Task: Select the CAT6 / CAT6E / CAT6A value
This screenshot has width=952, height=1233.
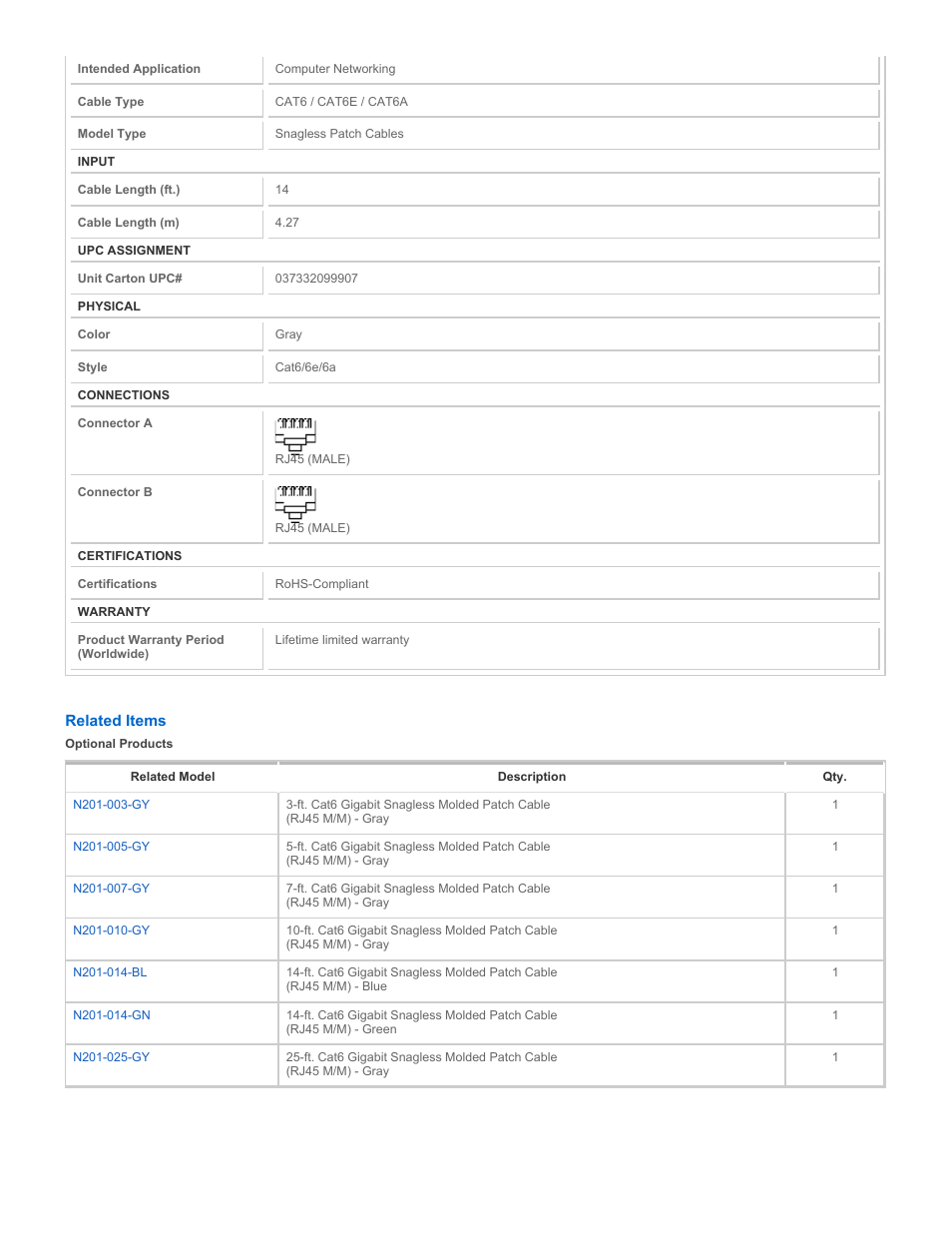Action: pos(341,102)
